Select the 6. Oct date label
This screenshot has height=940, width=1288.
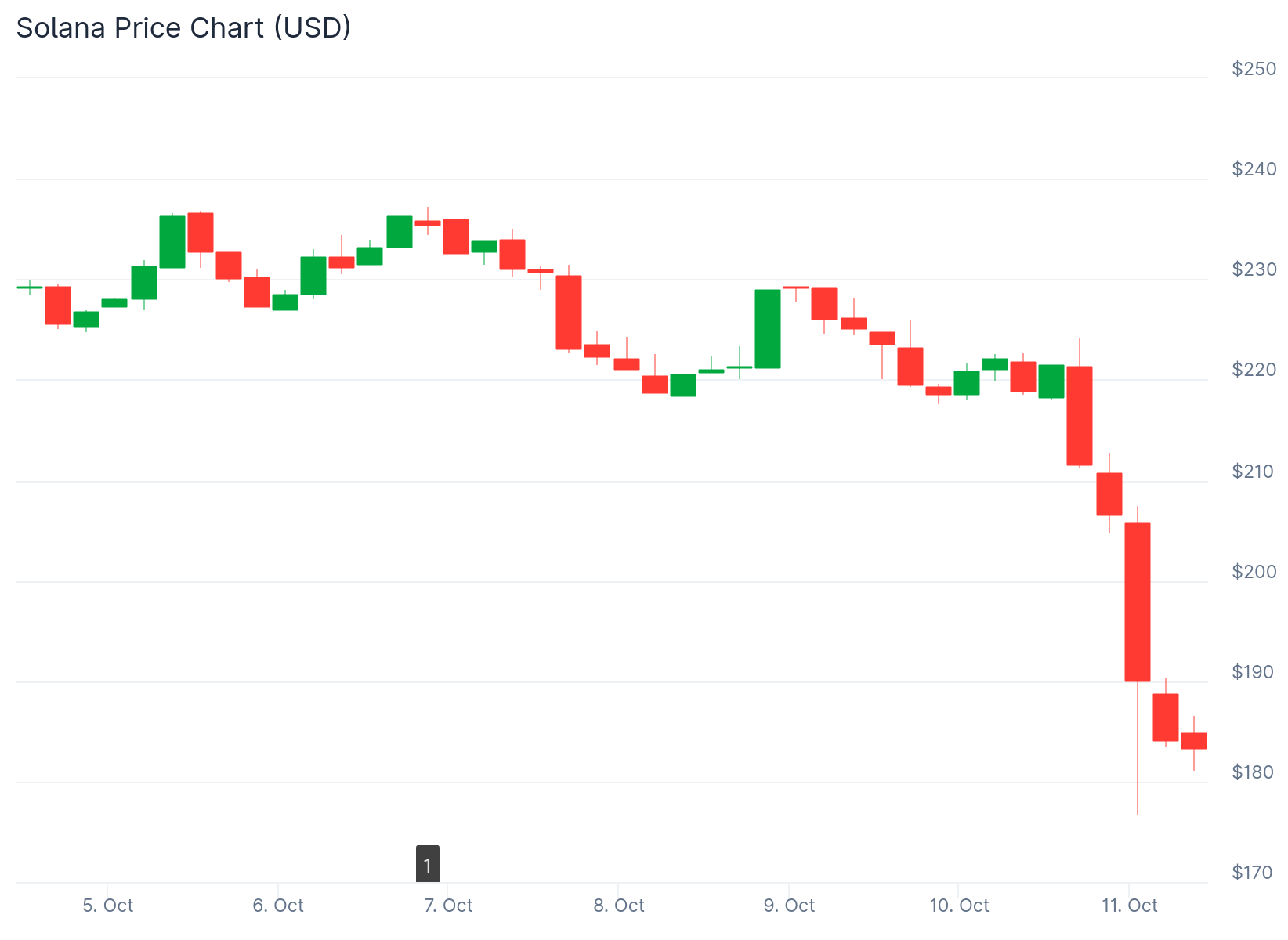pos(278,906)
